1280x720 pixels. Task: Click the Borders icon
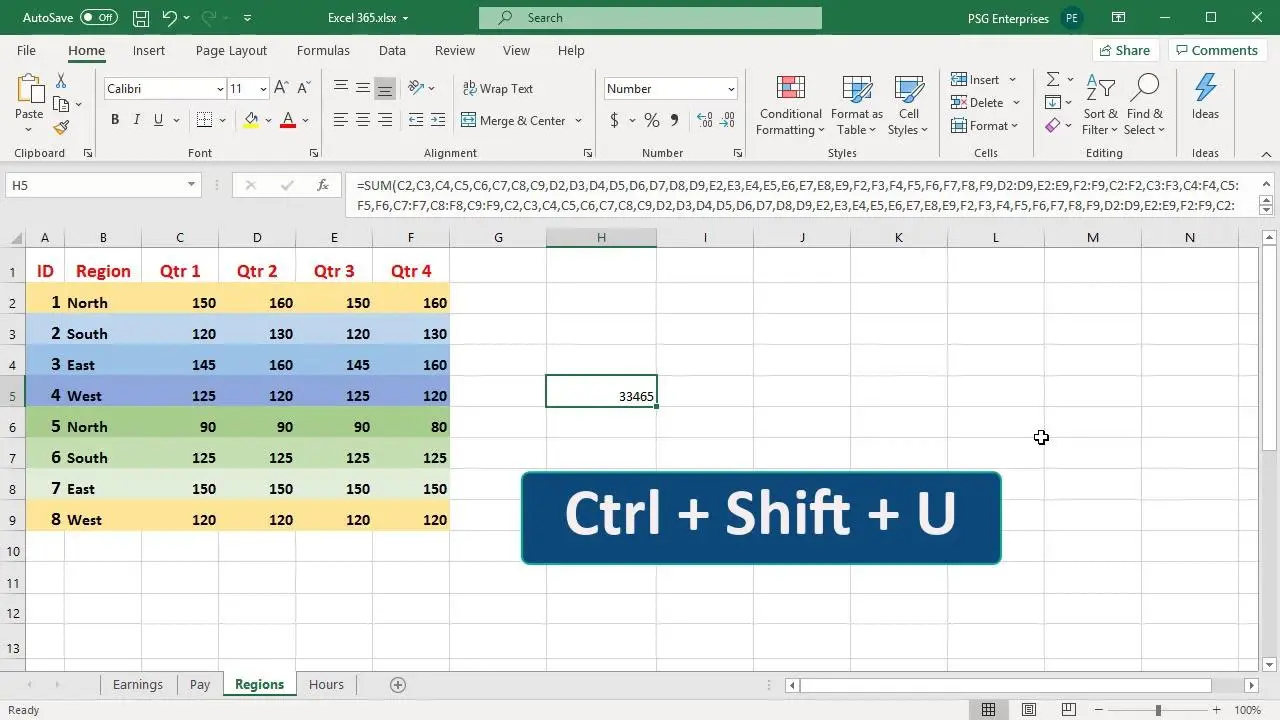(x=204, y=120)
